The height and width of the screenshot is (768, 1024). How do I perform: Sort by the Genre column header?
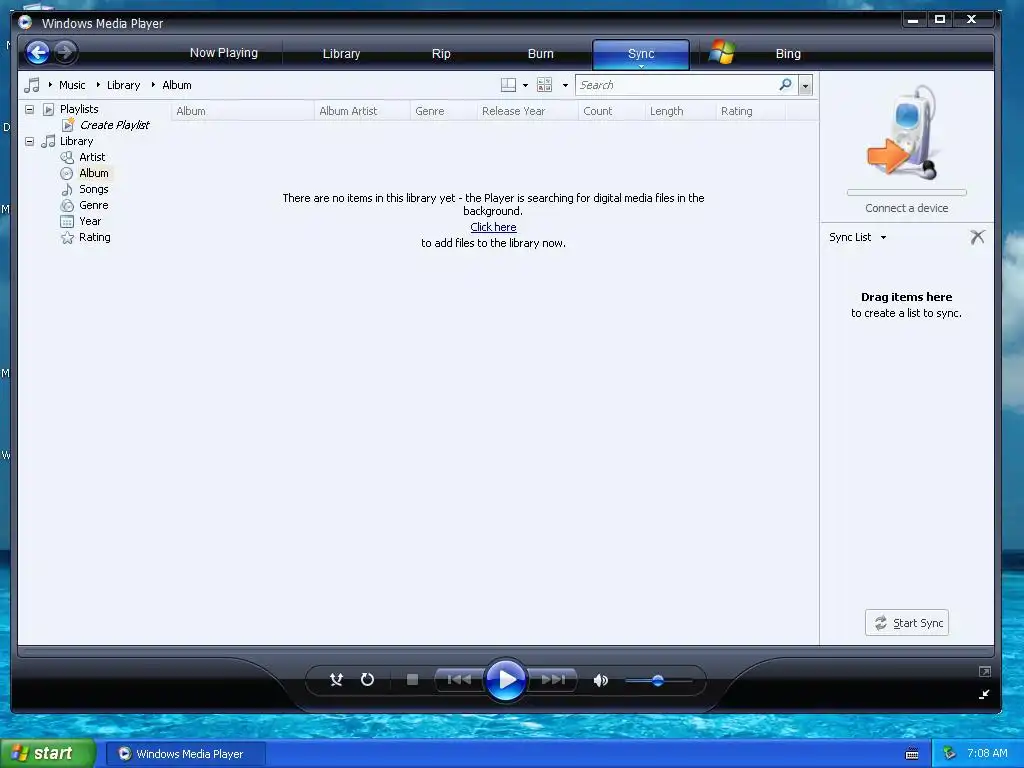click(443, 111)
